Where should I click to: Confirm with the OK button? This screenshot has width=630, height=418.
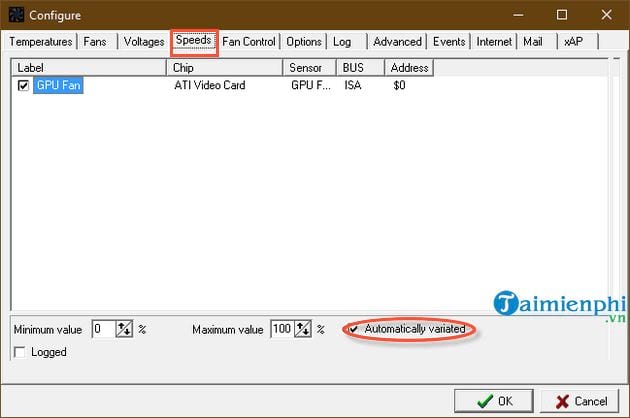[x=494, y=401]
